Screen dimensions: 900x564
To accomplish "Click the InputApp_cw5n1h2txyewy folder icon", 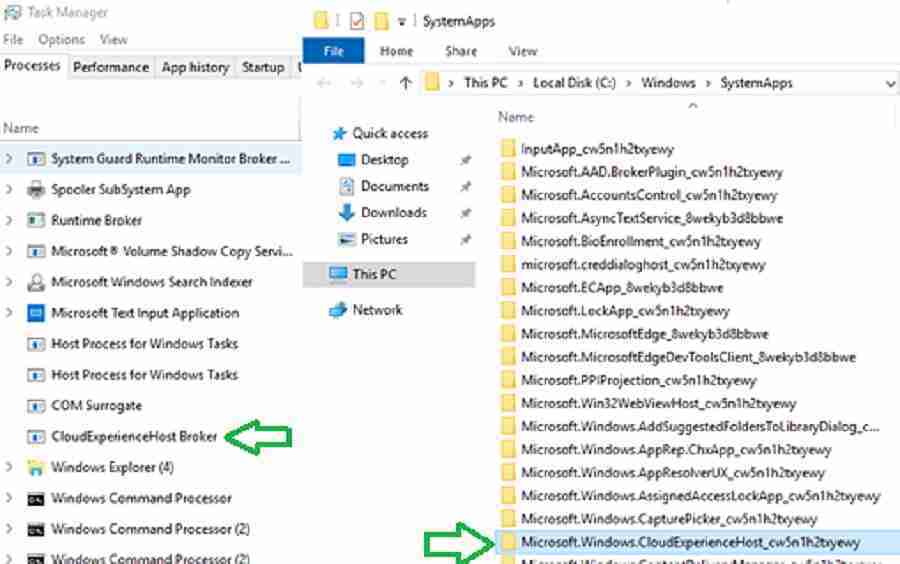I will (x=508, y=149).
